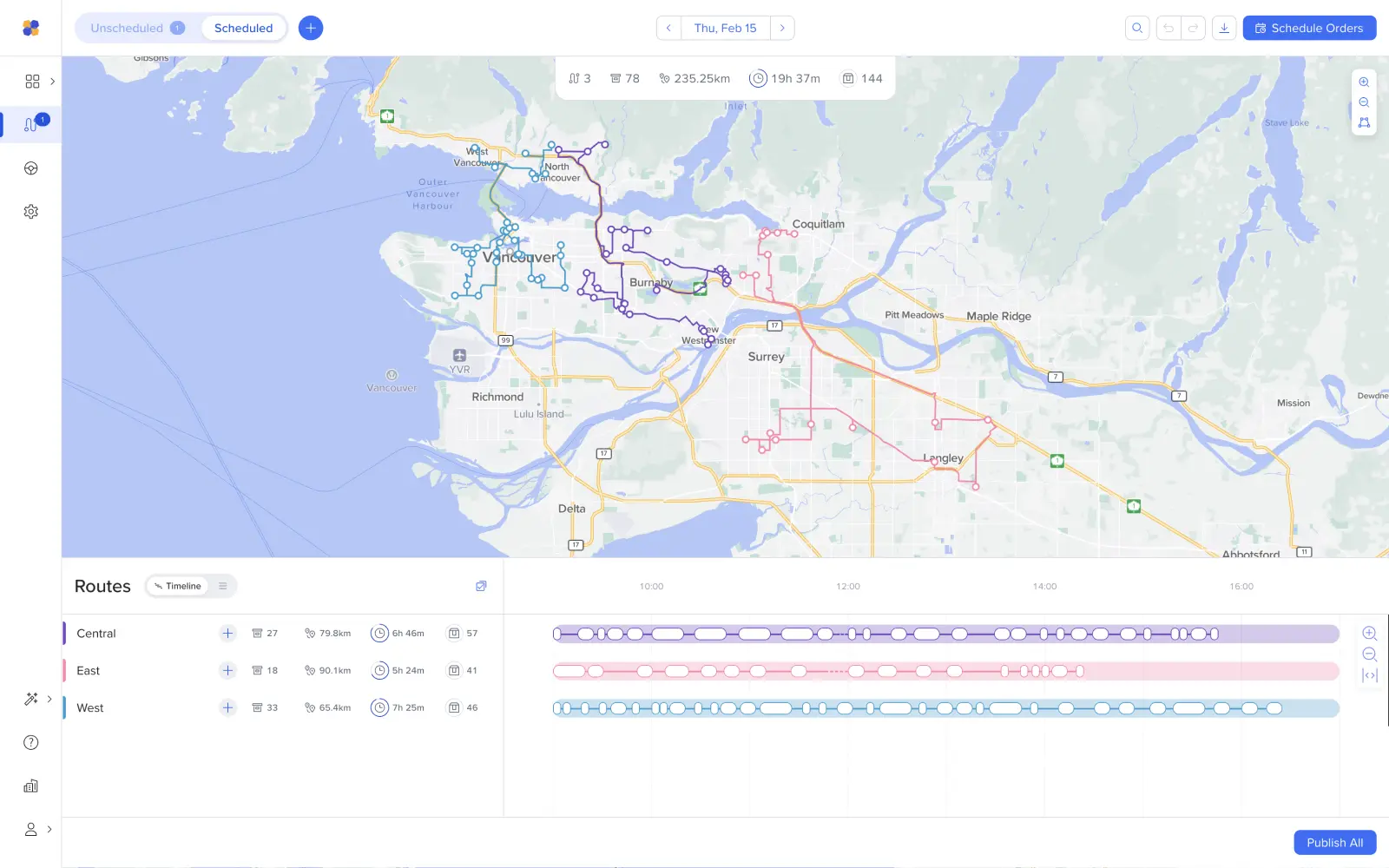This screenshot has height=868, width=1389.
Task: Open the settings gear in the sidebar
Action: [x=31, y=211]
